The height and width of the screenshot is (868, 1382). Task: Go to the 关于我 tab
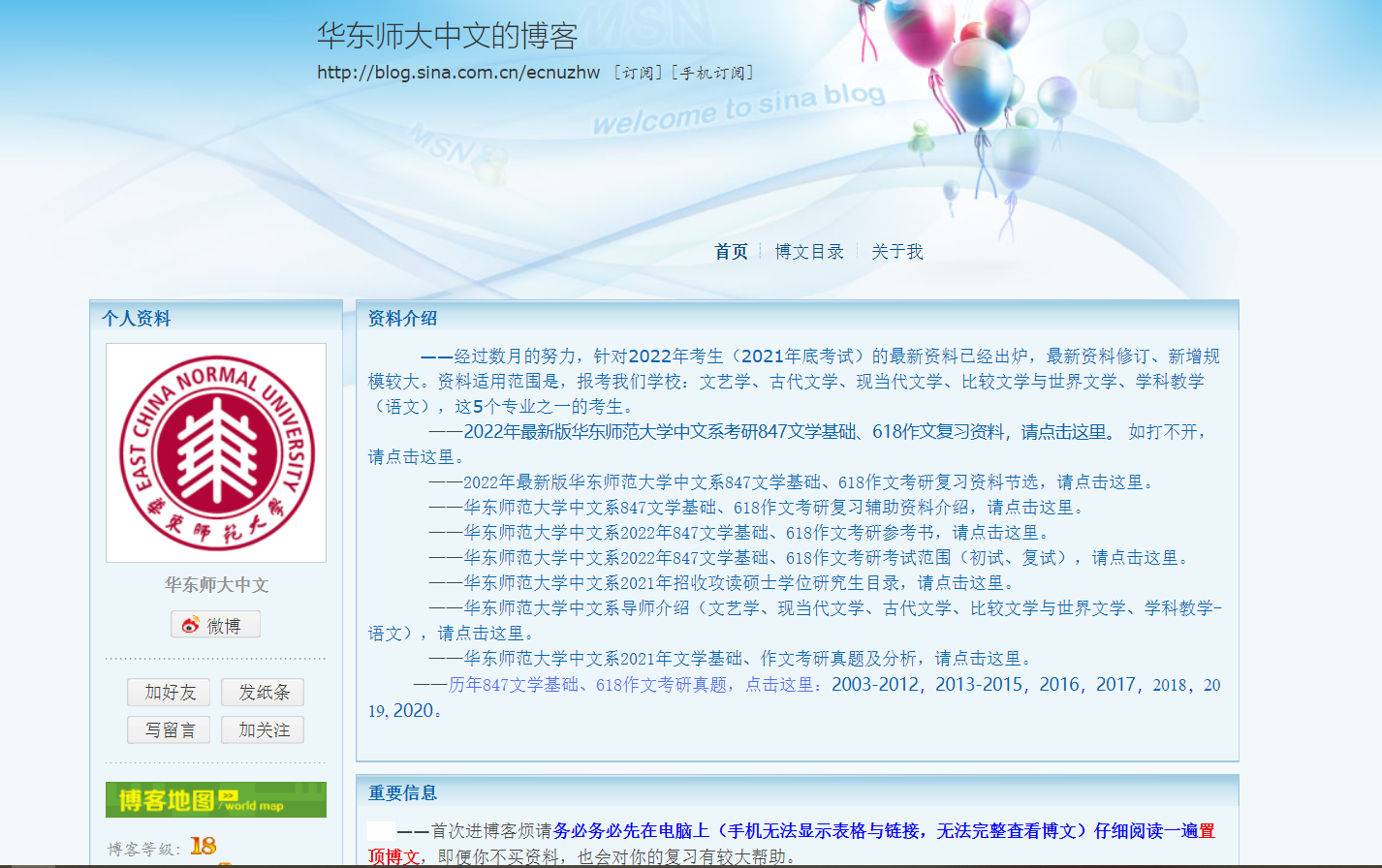coord(897,252)
